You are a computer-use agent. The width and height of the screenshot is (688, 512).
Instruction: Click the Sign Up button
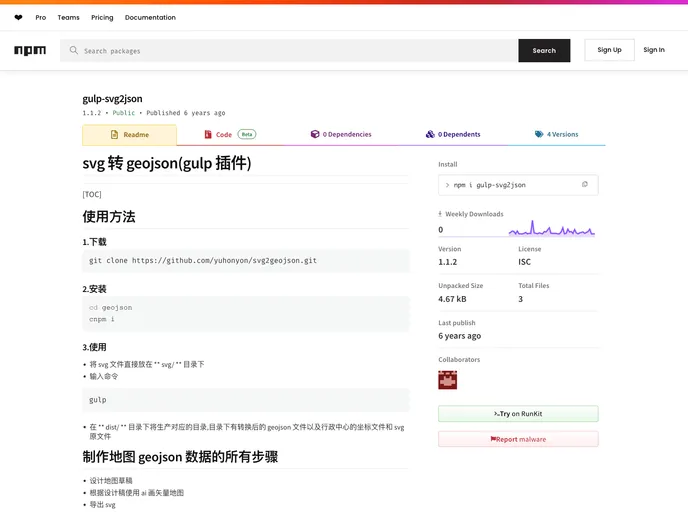(609, 50)
